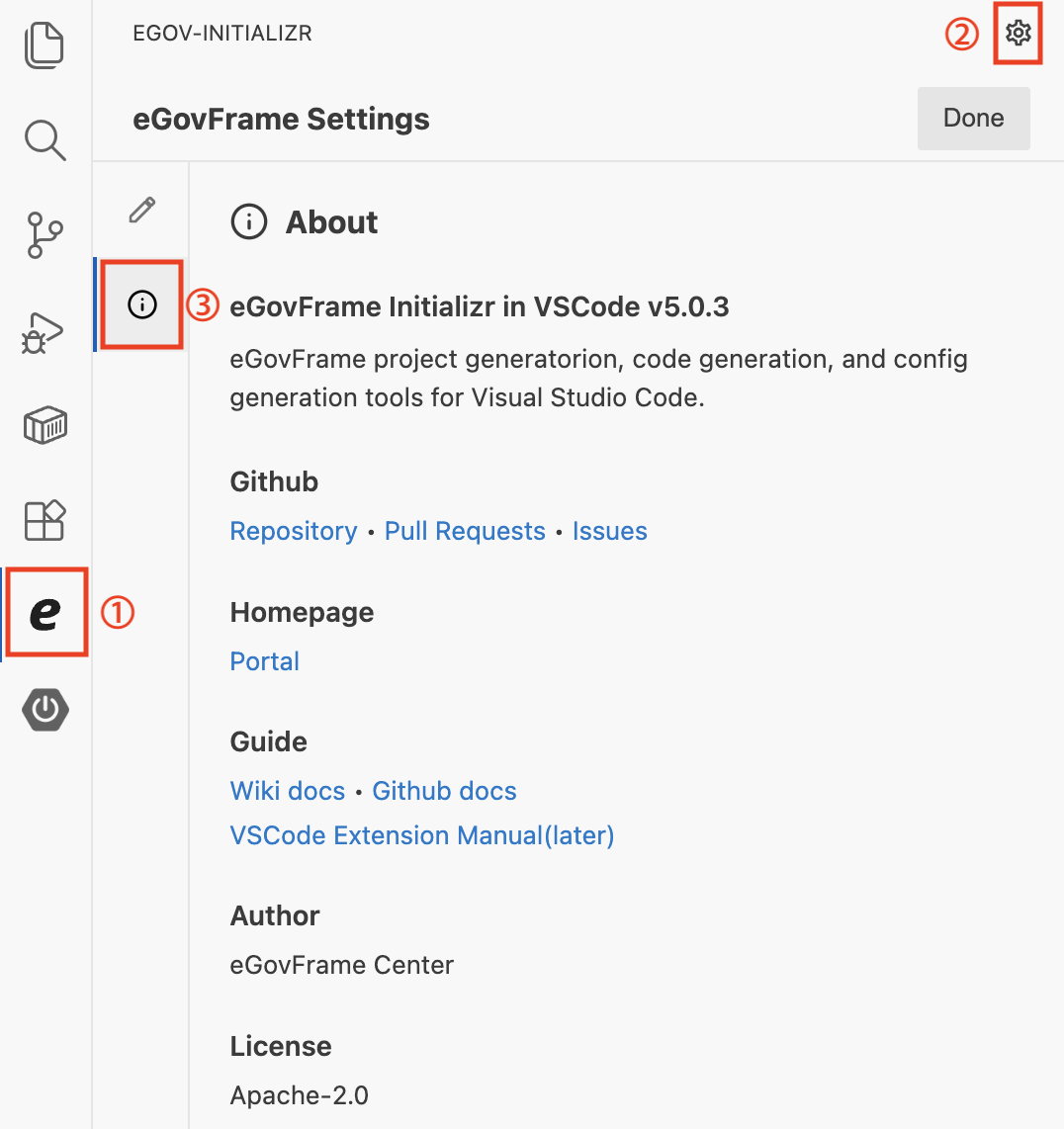Open the Run and Debug view

coord(44,332)
